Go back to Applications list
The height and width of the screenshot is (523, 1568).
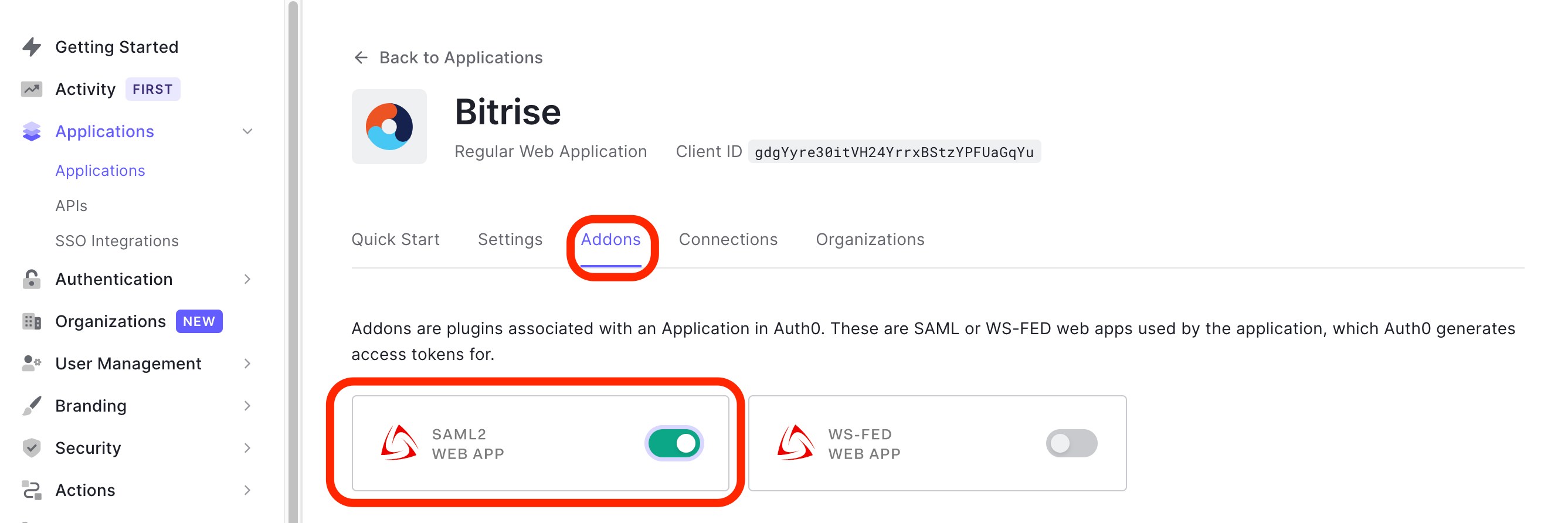click(x=448, y=58)
